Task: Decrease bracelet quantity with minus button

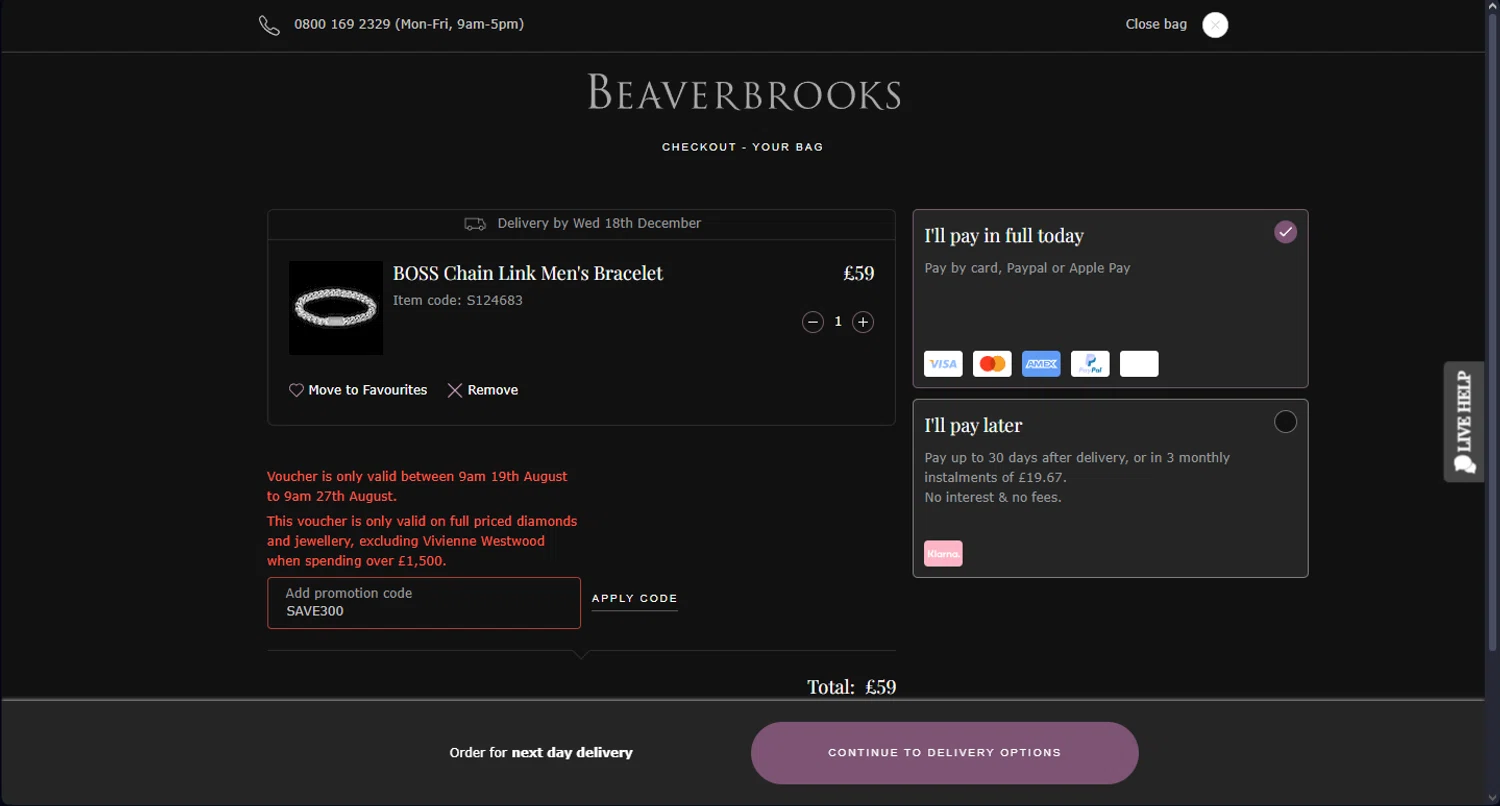Action: coord(813,322)
